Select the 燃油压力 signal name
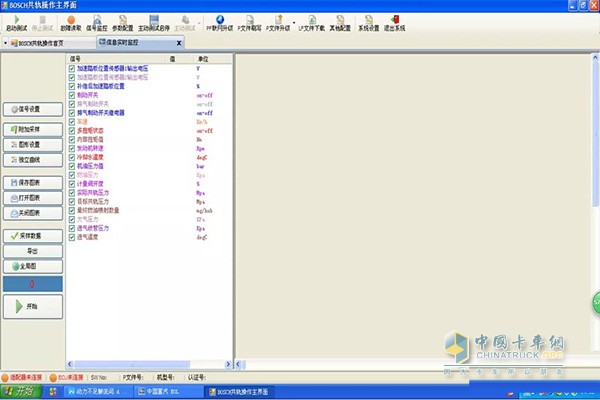 coord(88,175)
